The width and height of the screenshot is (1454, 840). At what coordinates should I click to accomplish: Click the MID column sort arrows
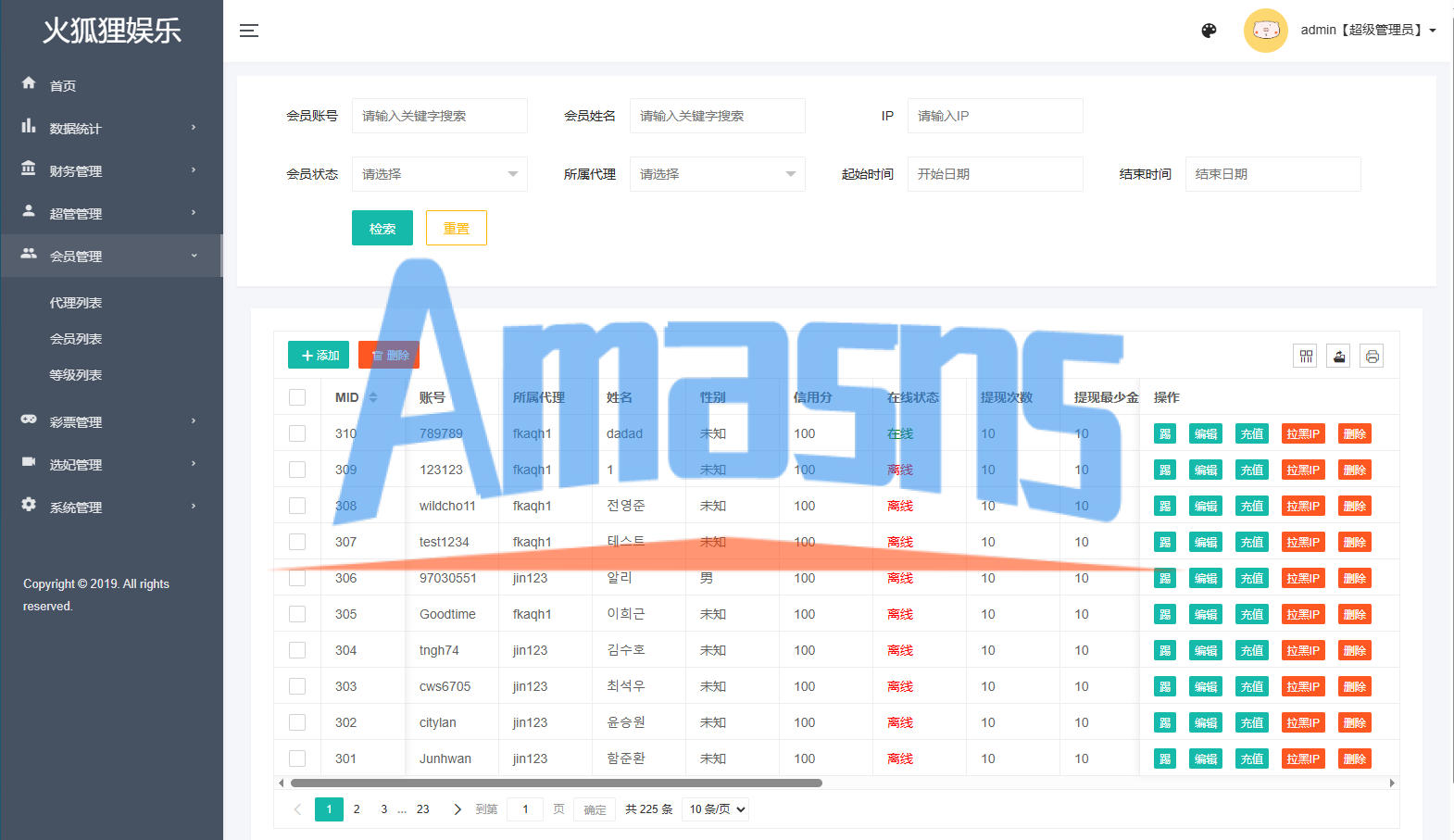click(373, 397)
